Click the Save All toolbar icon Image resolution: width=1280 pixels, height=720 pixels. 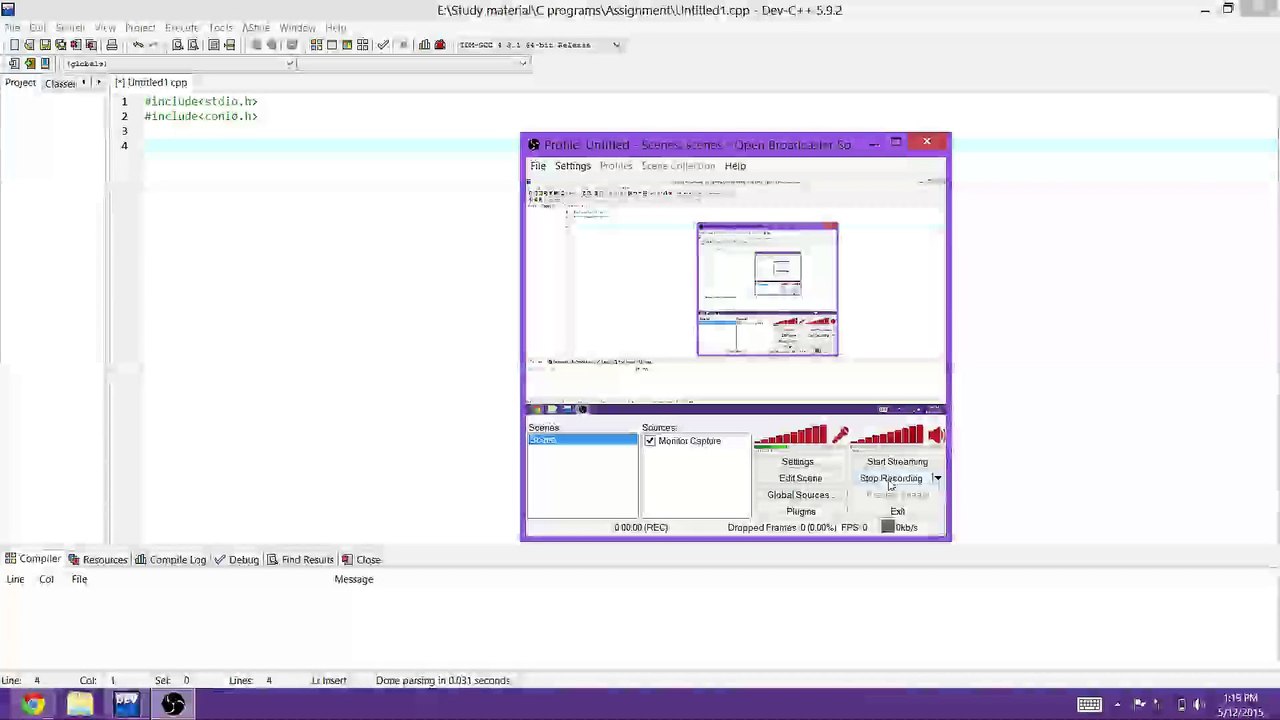60,45
